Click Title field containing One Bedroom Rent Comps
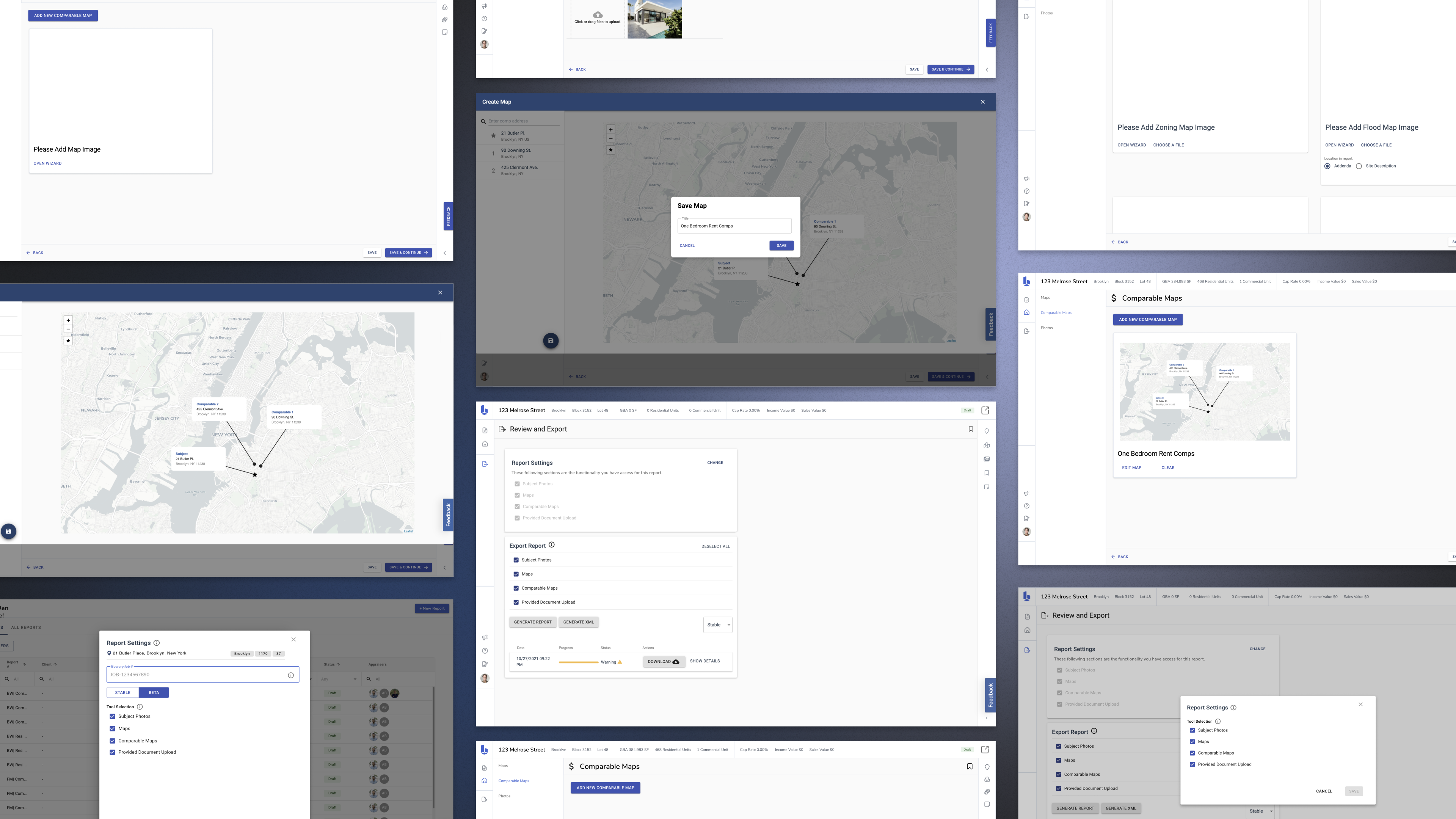The image size is (1456, 819). (x=734, y=226)
